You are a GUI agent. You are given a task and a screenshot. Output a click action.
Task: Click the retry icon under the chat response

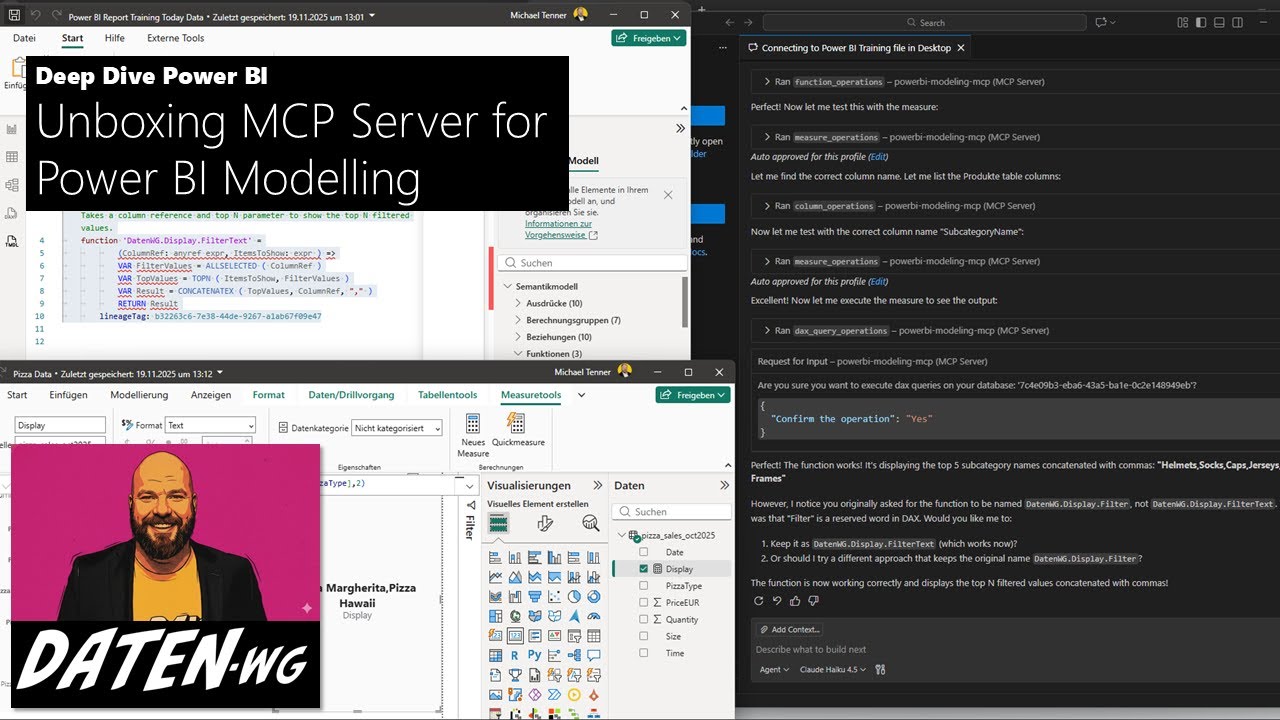click(x=759, y=601)
